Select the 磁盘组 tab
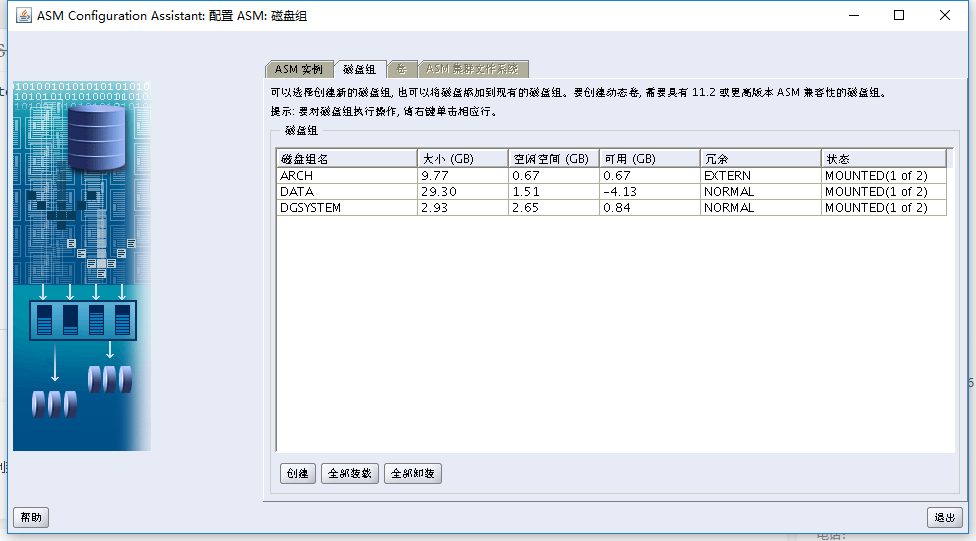This screenshot has height=541, width=976. pyautogui.click(x=359, y=69)
